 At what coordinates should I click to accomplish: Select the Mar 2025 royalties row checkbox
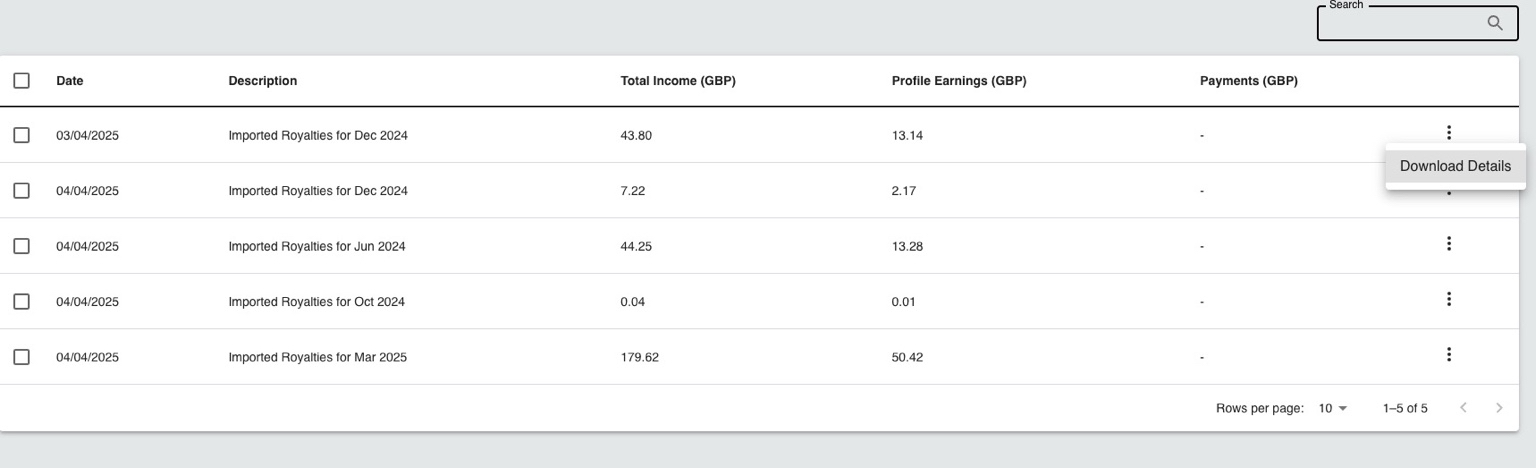(x=21, y=357)
